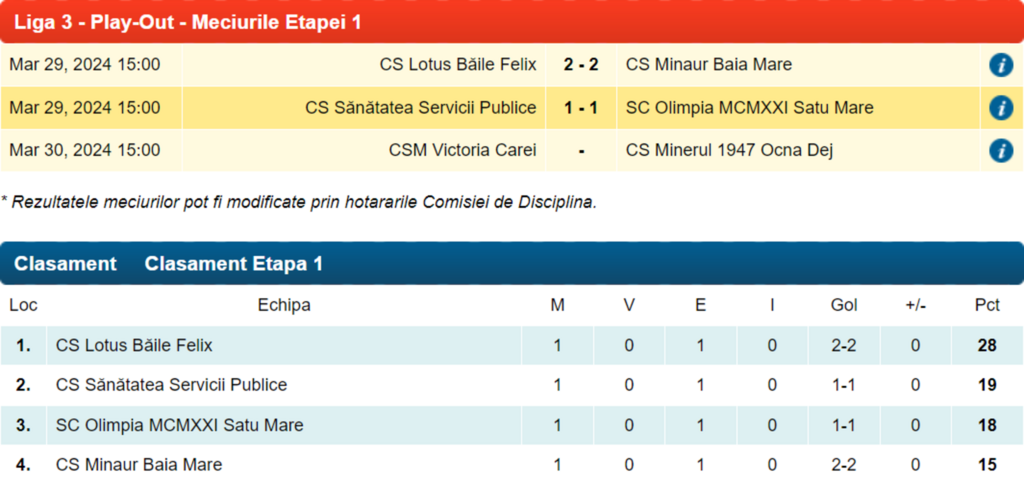The image size is (1024, 485).
Task: Open CS Minaur Baia Mare standings row
Action: pos(139,465)
